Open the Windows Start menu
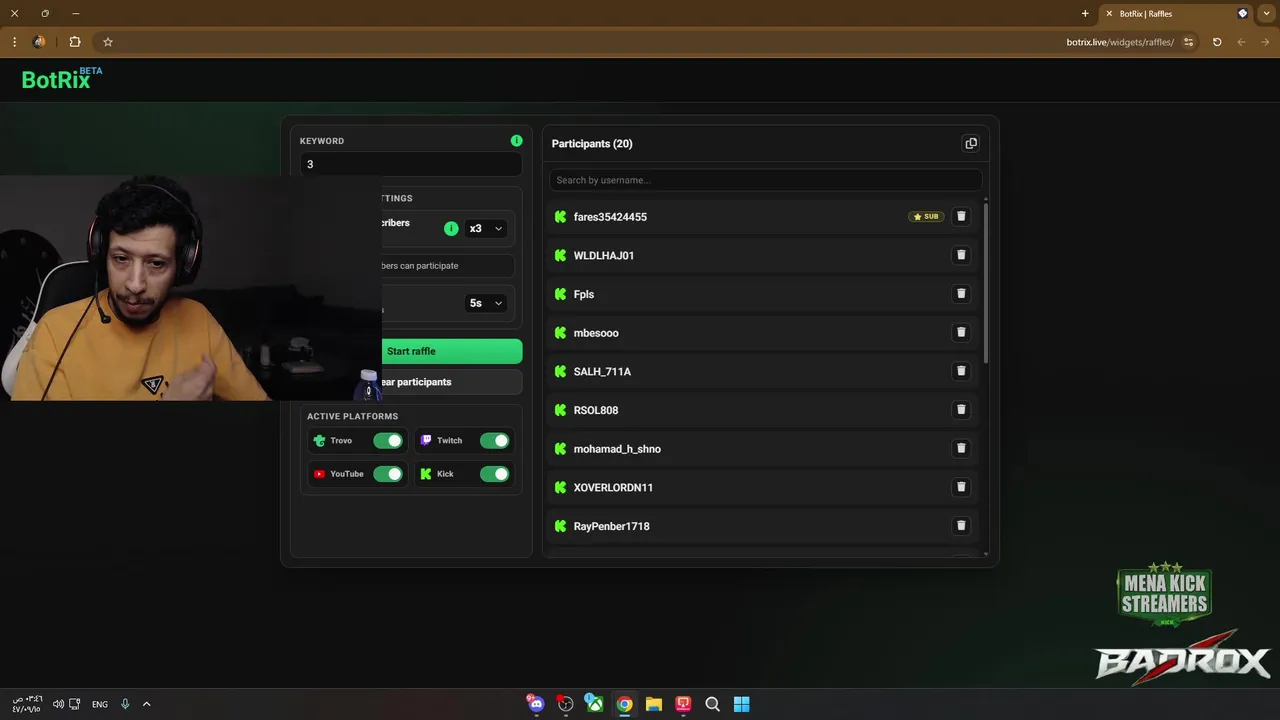 coord(741,704)
